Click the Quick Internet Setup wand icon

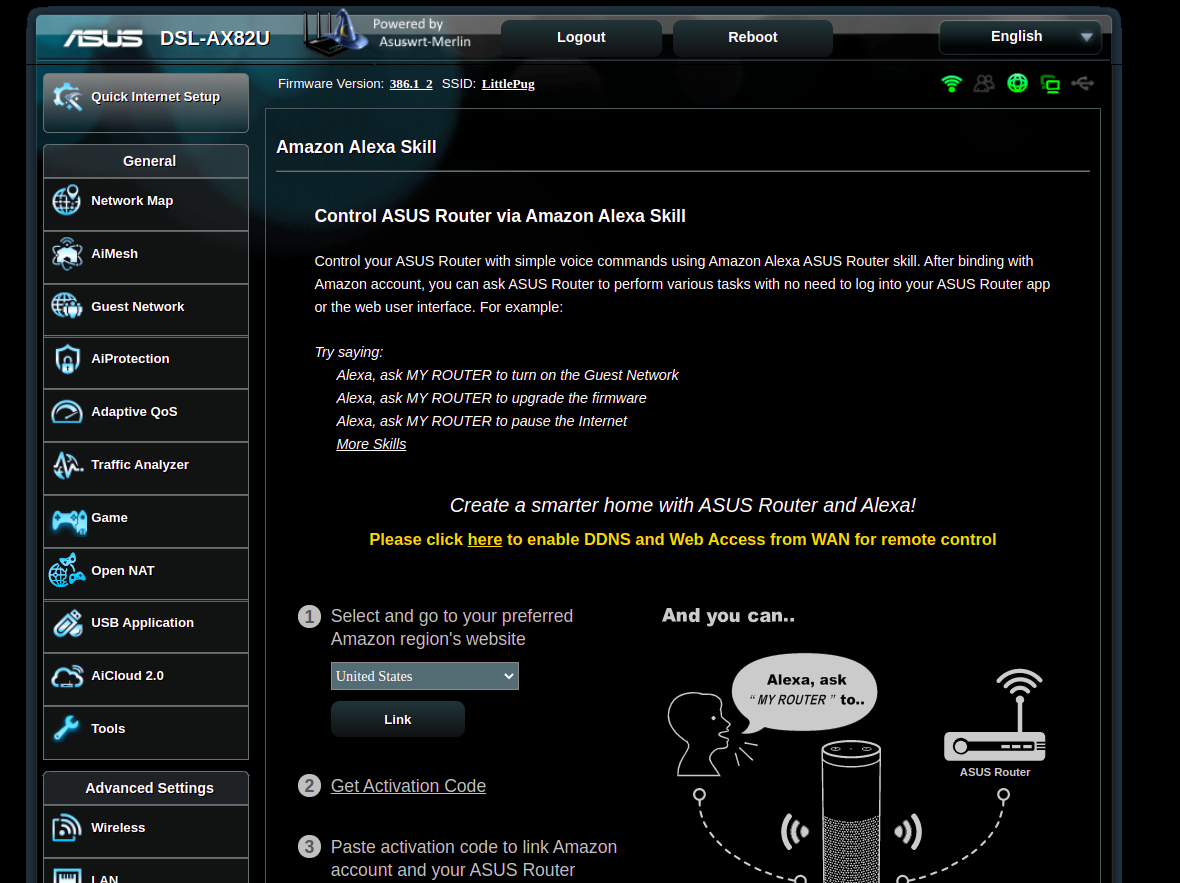67,96
